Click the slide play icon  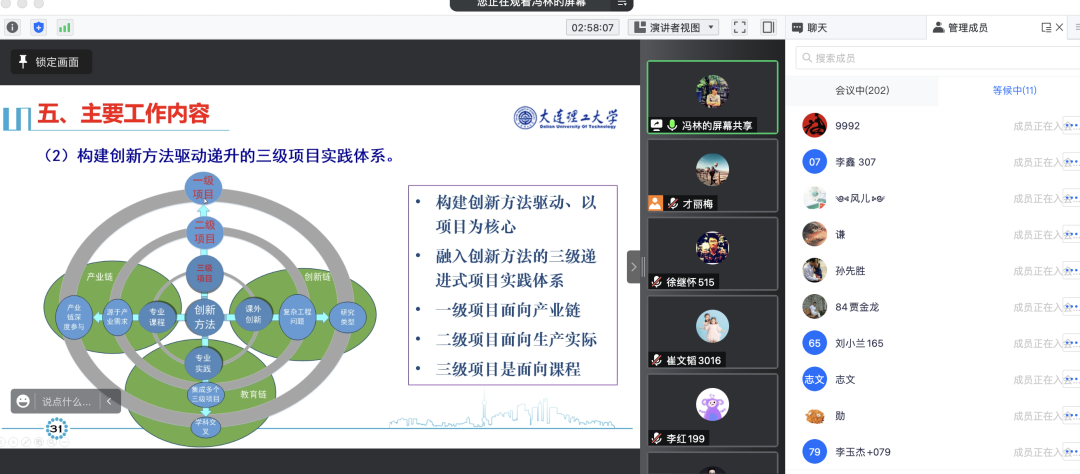13,442
